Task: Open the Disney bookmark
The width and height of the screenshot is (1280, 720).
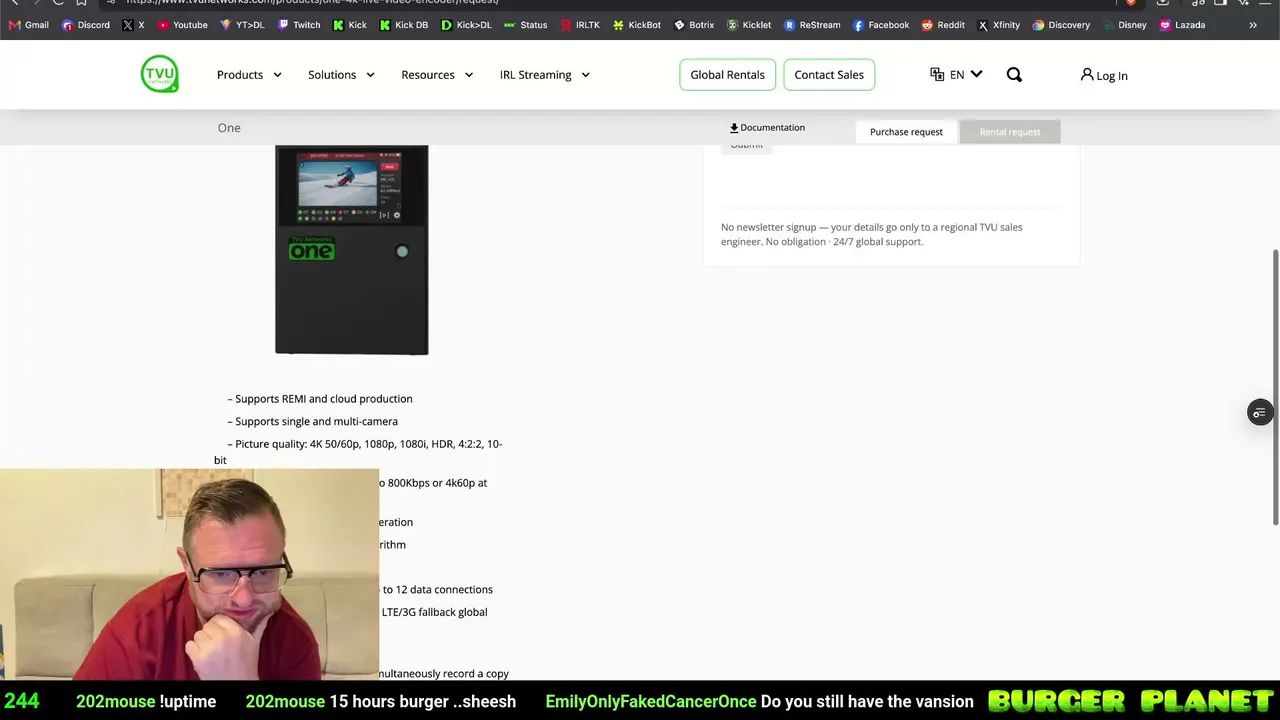Action: pos(1124,25)
